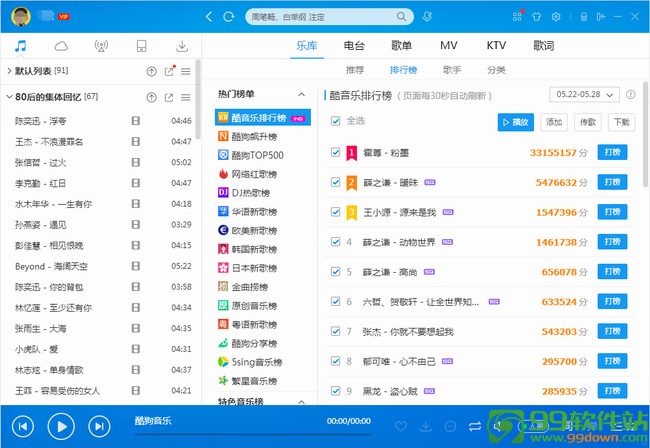The height and width of the screenshot is (448, 650).
Task: Go back using the back arrow
Action: point(209,17)
